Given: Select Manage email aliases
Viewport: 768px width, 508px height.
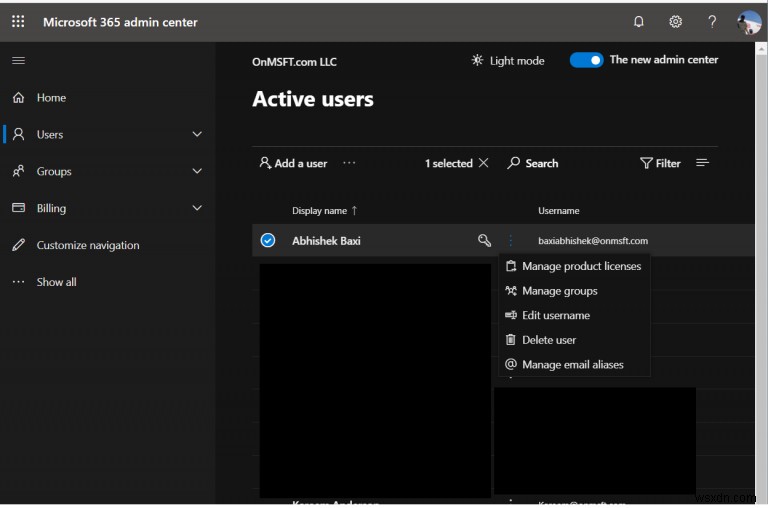Looking at the screenshot, I should pos(575,364).
